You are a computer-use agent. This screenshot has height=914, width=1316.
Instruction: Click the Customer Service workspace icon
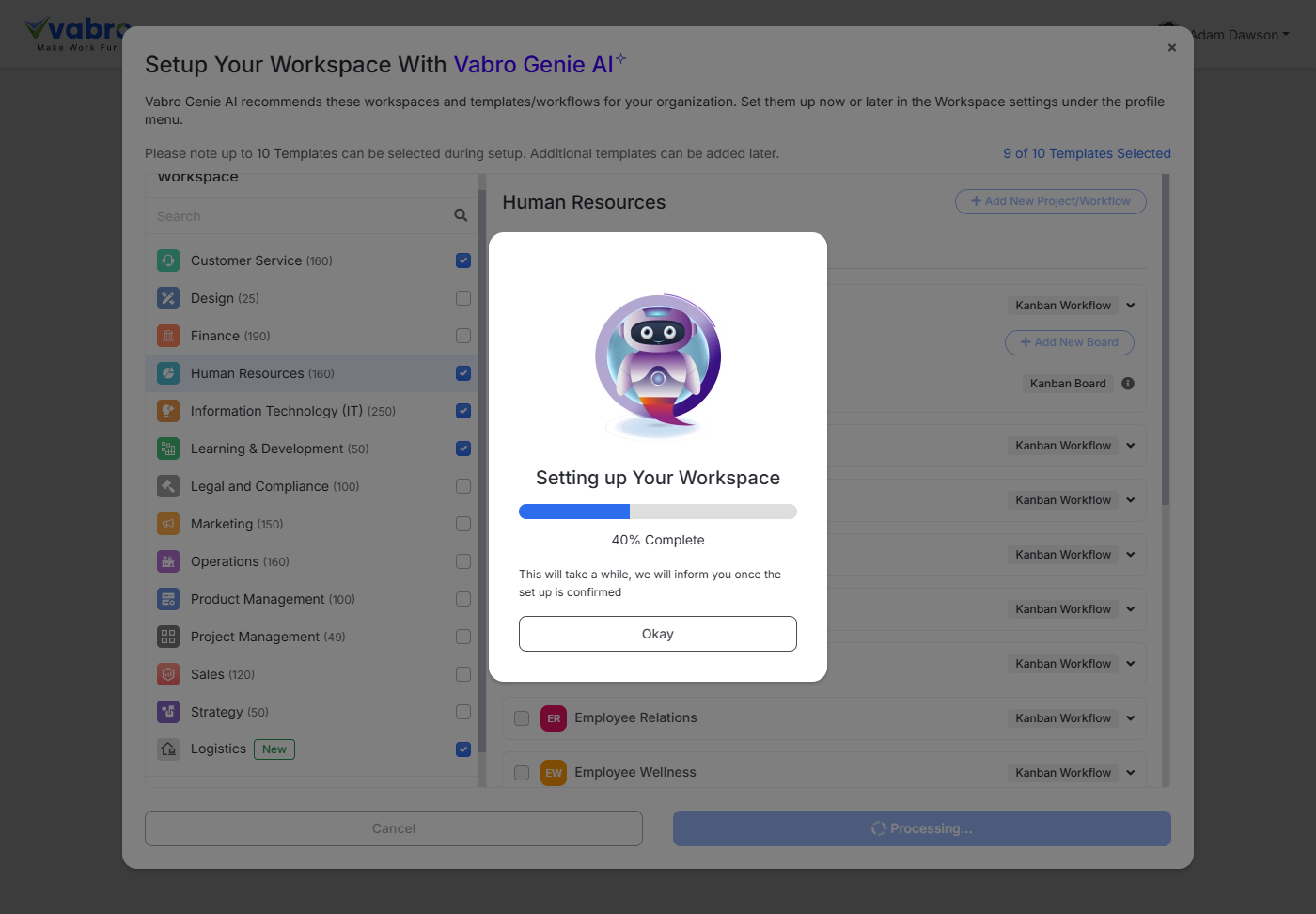[x=168, y=260]
